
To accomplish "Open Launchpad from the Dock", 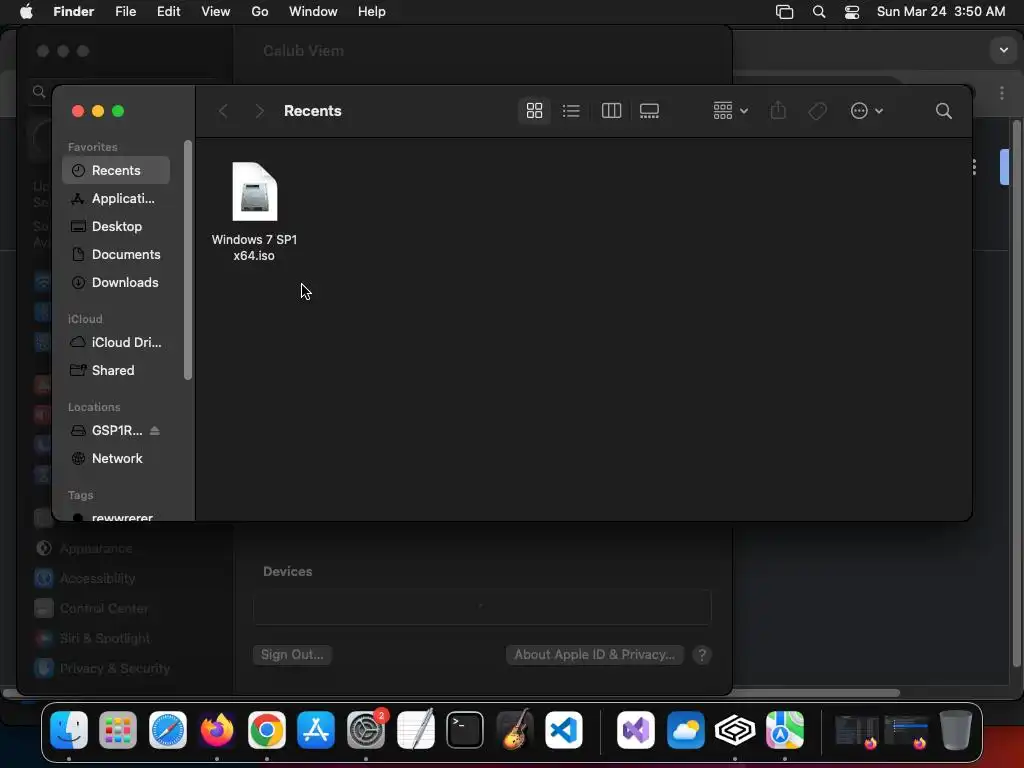I will click(118, 730).
